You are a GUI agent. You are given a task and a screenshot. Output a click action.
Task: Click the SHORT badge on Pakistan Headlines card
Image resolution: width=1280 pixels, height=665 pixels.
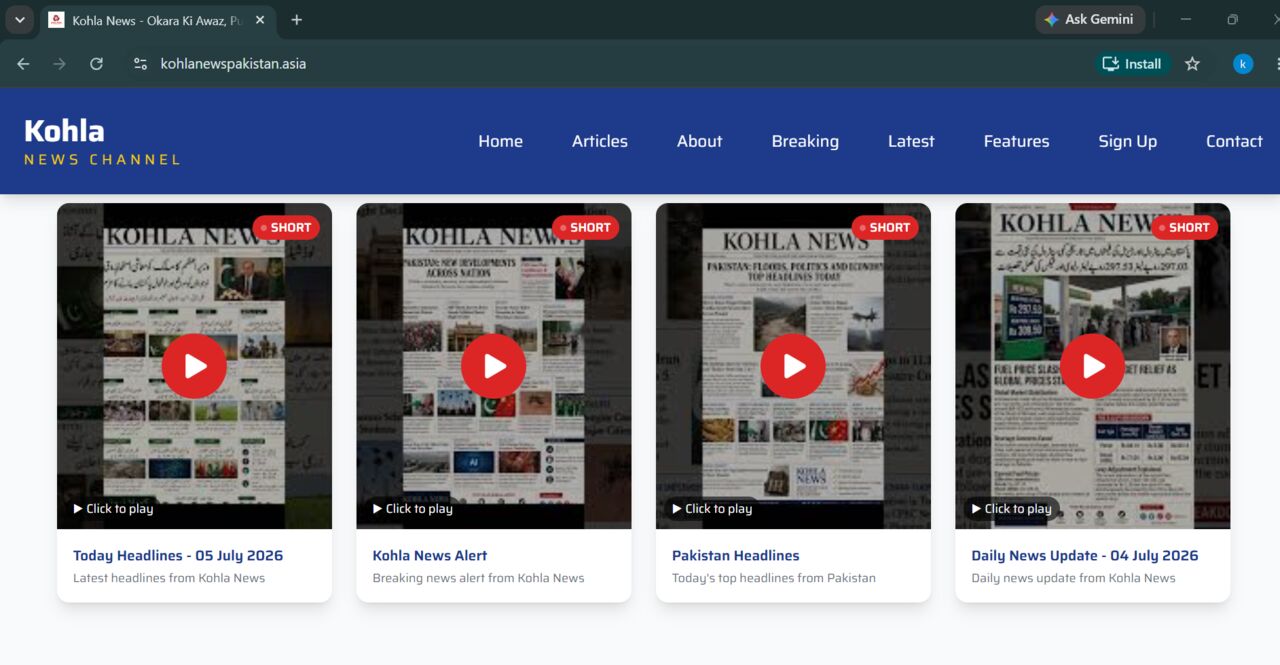[885, 227]
